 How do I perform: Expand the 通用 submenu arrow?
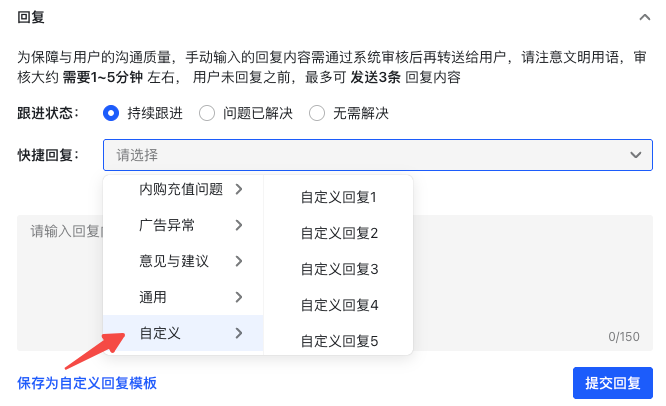click(239, 297)
